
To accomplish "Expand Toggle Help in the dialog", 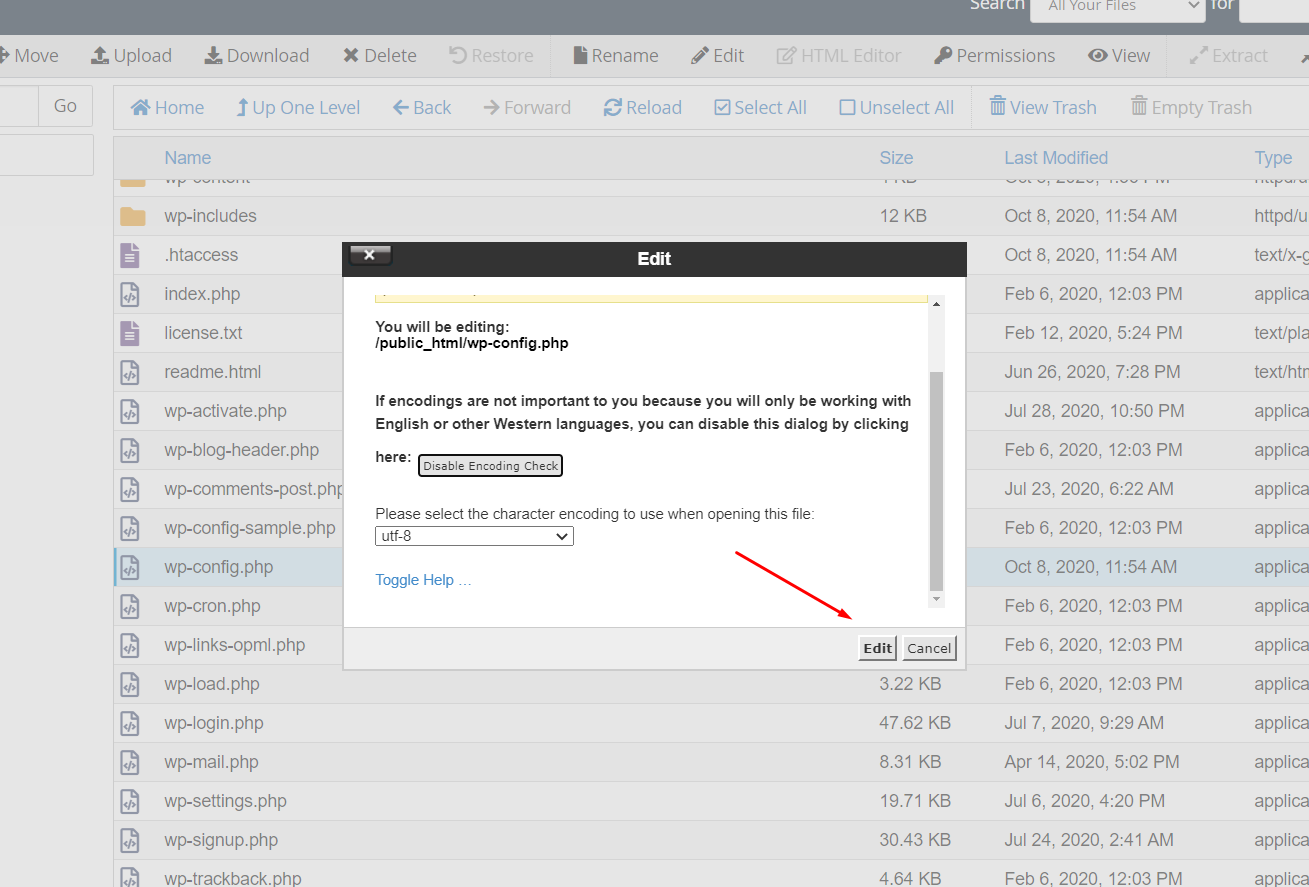I will coord(423,580).
